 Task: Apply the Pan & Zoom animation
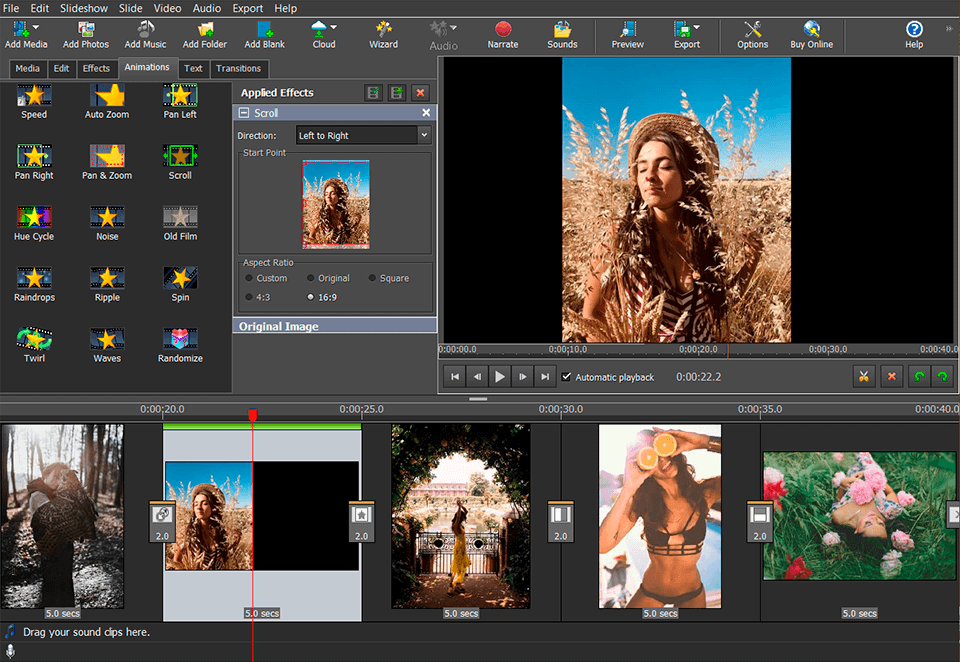[106, 162]
